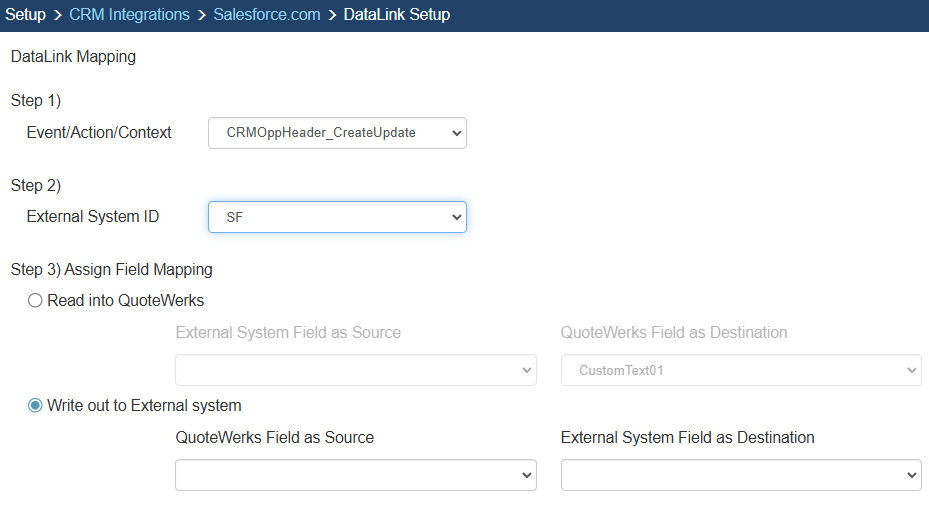Click the QuoteWerks Field as Source label
Image resolution: width=929 pixels, height=522 pixels.
274,437
